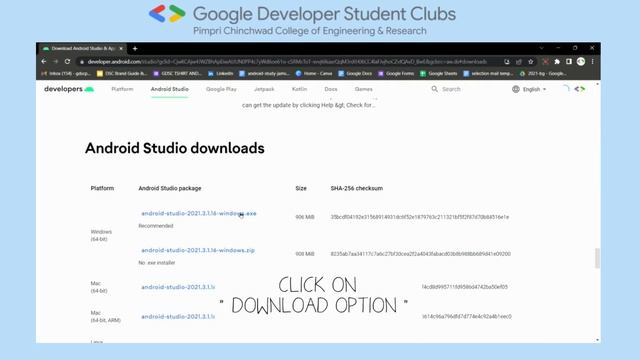Download android-studio windows.zip package
Image resolution: width=640 pixels, height=360 pixels.
(198, 250)
